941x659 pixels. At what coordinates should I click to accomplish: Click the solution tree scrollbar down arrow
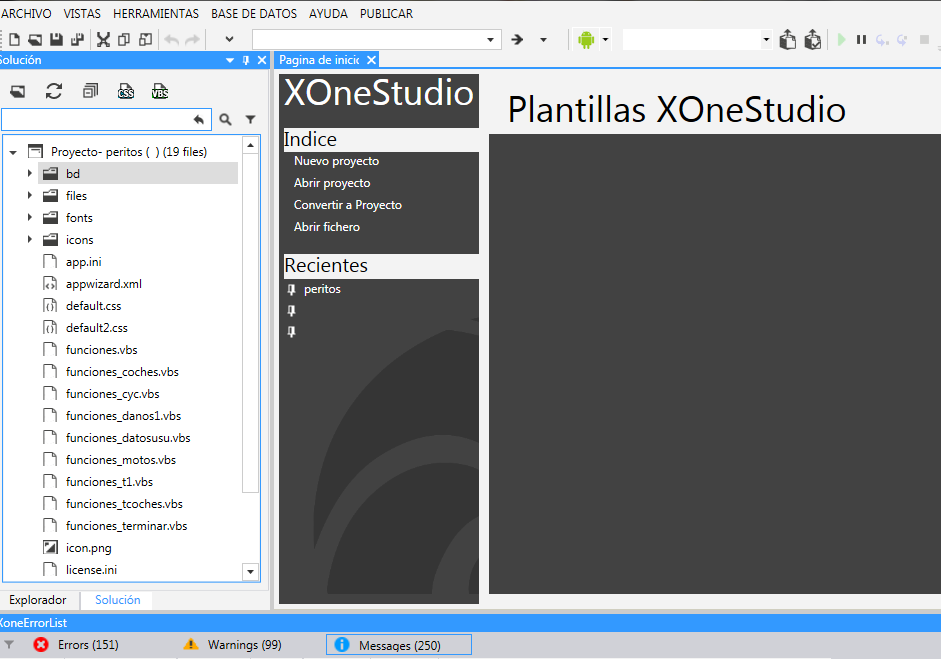tap(250, 571)
